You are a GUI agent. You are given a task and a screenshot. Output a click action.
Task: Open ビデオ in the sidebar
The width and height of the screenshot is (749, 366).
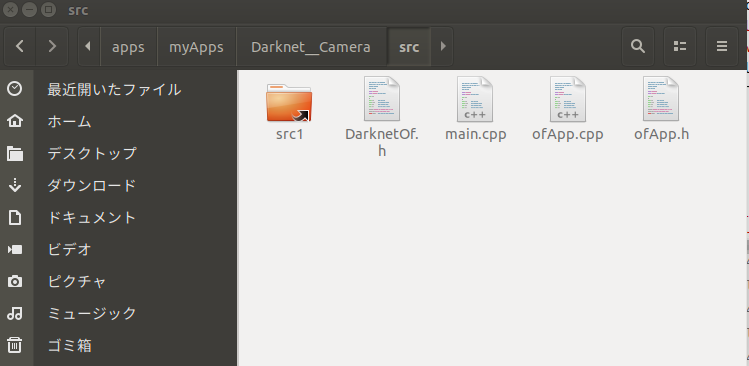(69, 249)
